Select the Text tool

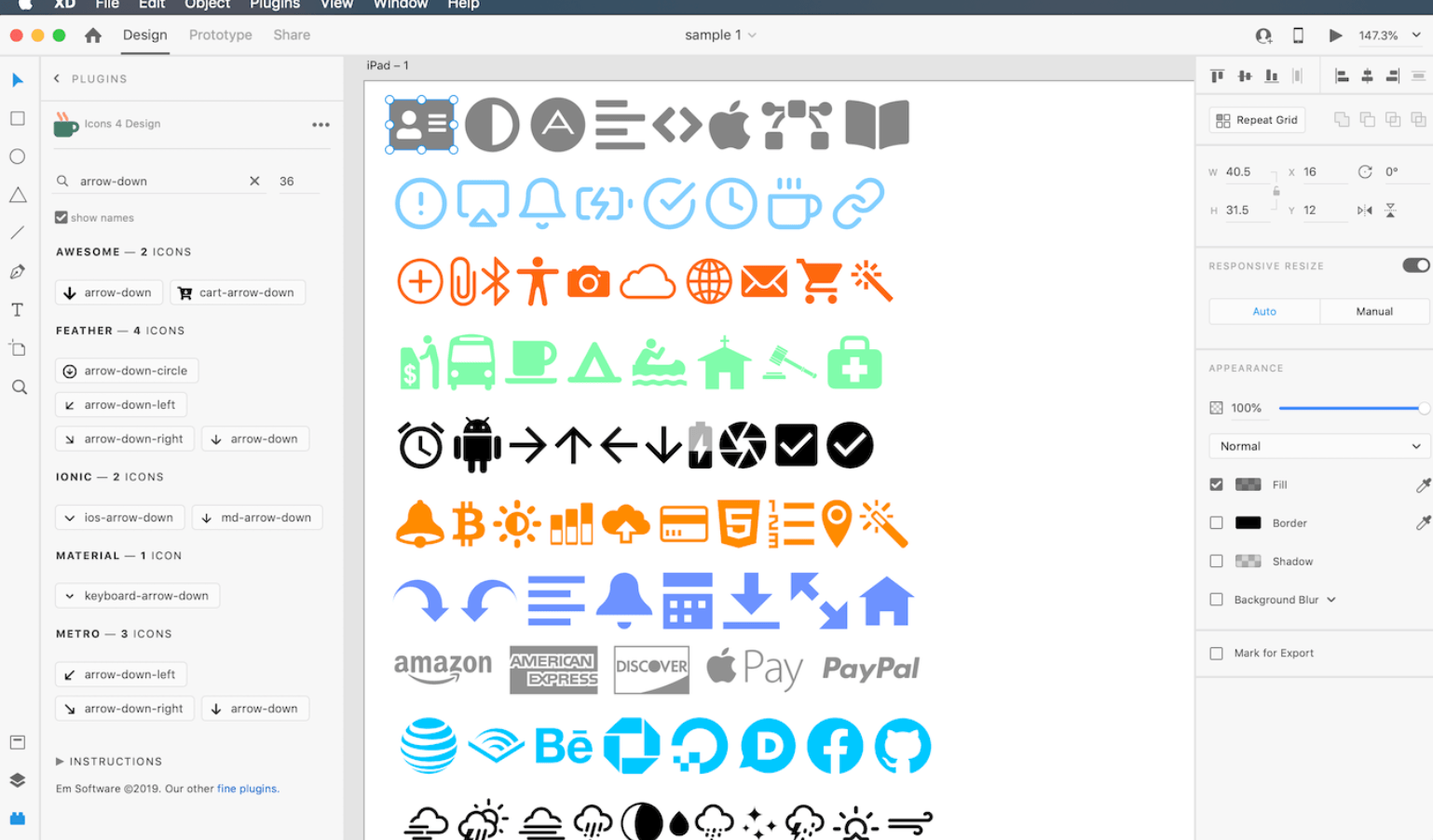[17, 310]
